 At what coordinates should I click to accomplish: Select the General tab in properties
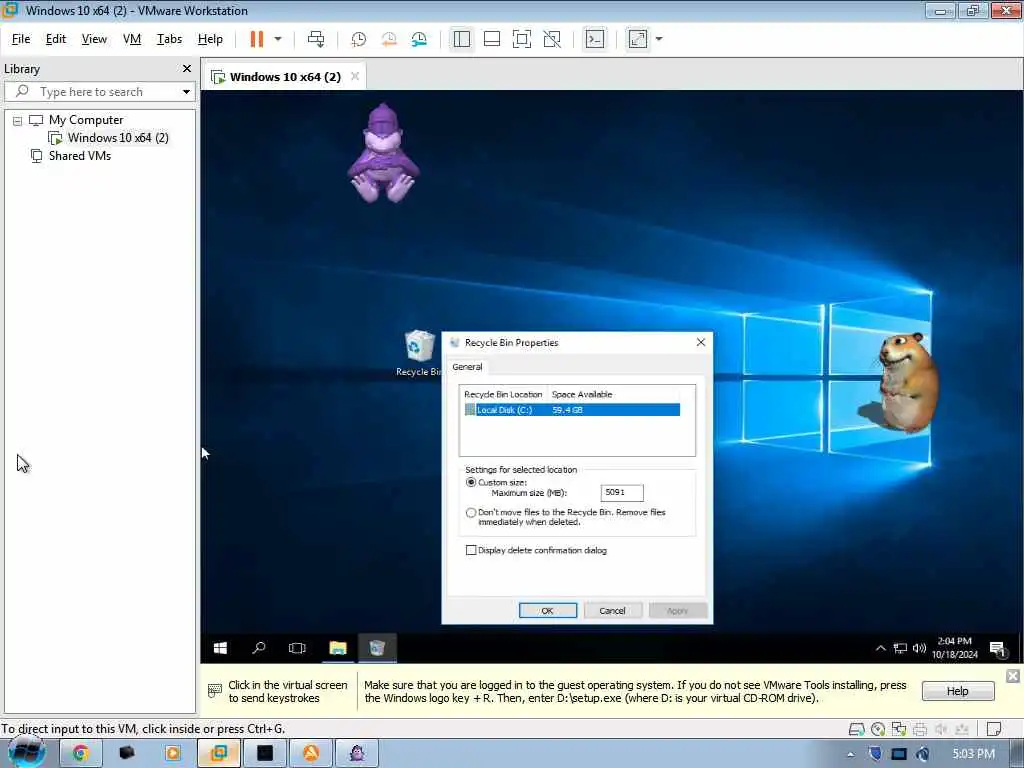coord(467,367)
